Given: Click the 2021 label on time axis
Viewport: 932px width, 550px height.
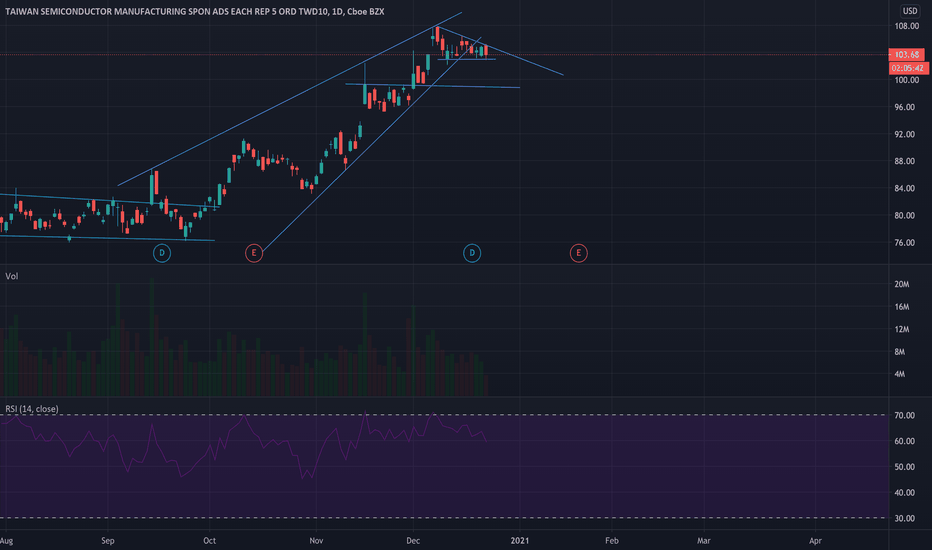Looking at the screenshot, I should point(519,540).
